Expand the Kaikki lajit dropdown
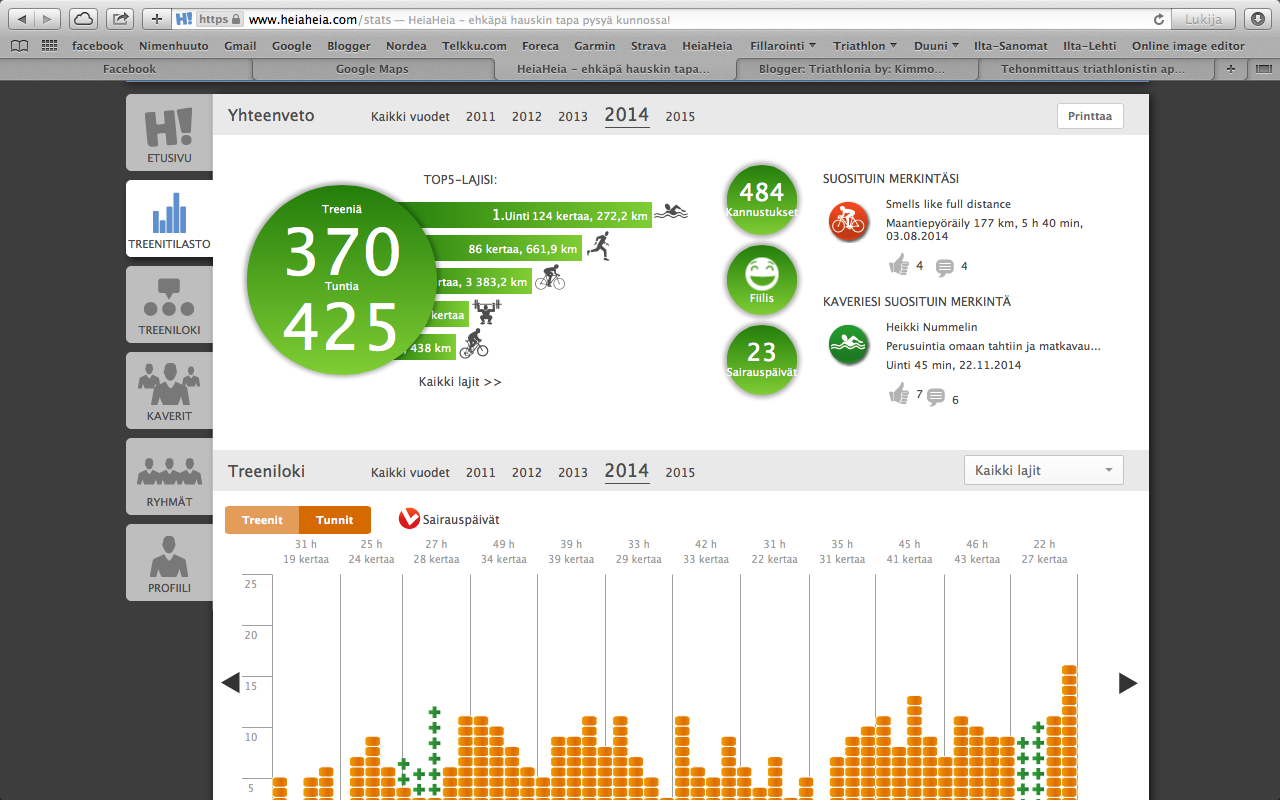 pyautogui.click(x=1043, y=470)
